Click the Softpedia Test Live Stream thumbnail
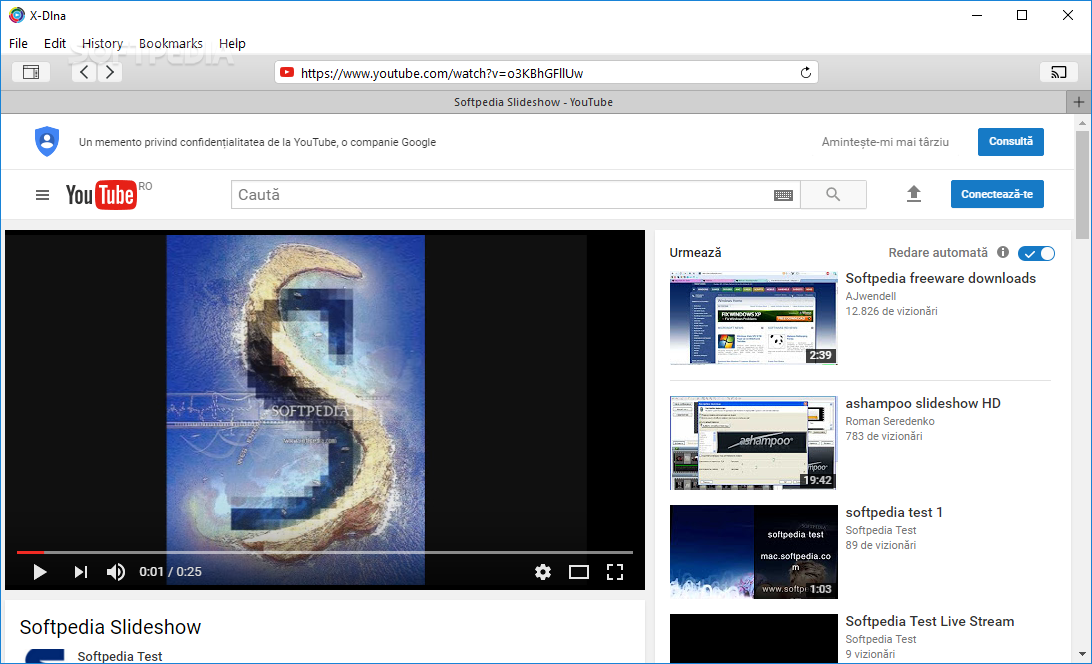The image size is (1092, 664). point(754,638)
